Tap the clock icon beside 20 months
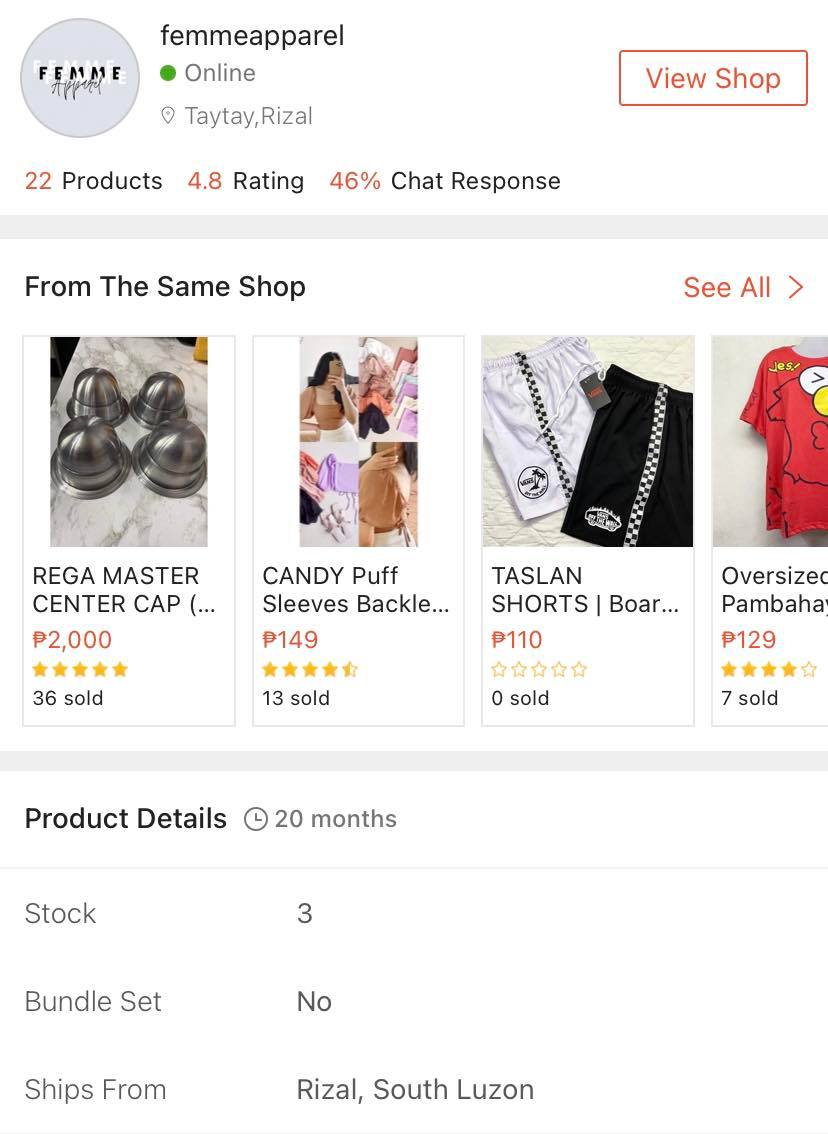This screenshot has height=1134, width=828. coord(255,819)
